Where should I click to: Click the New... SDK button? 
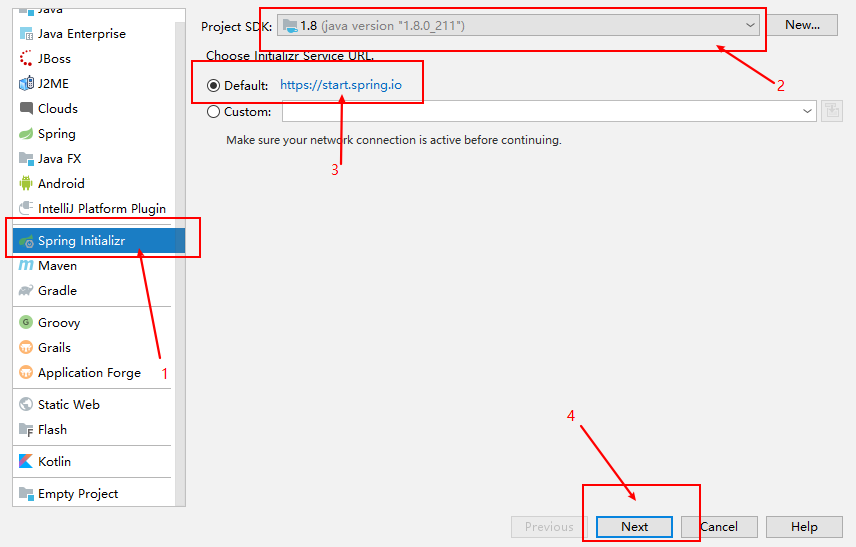[802, 25]
